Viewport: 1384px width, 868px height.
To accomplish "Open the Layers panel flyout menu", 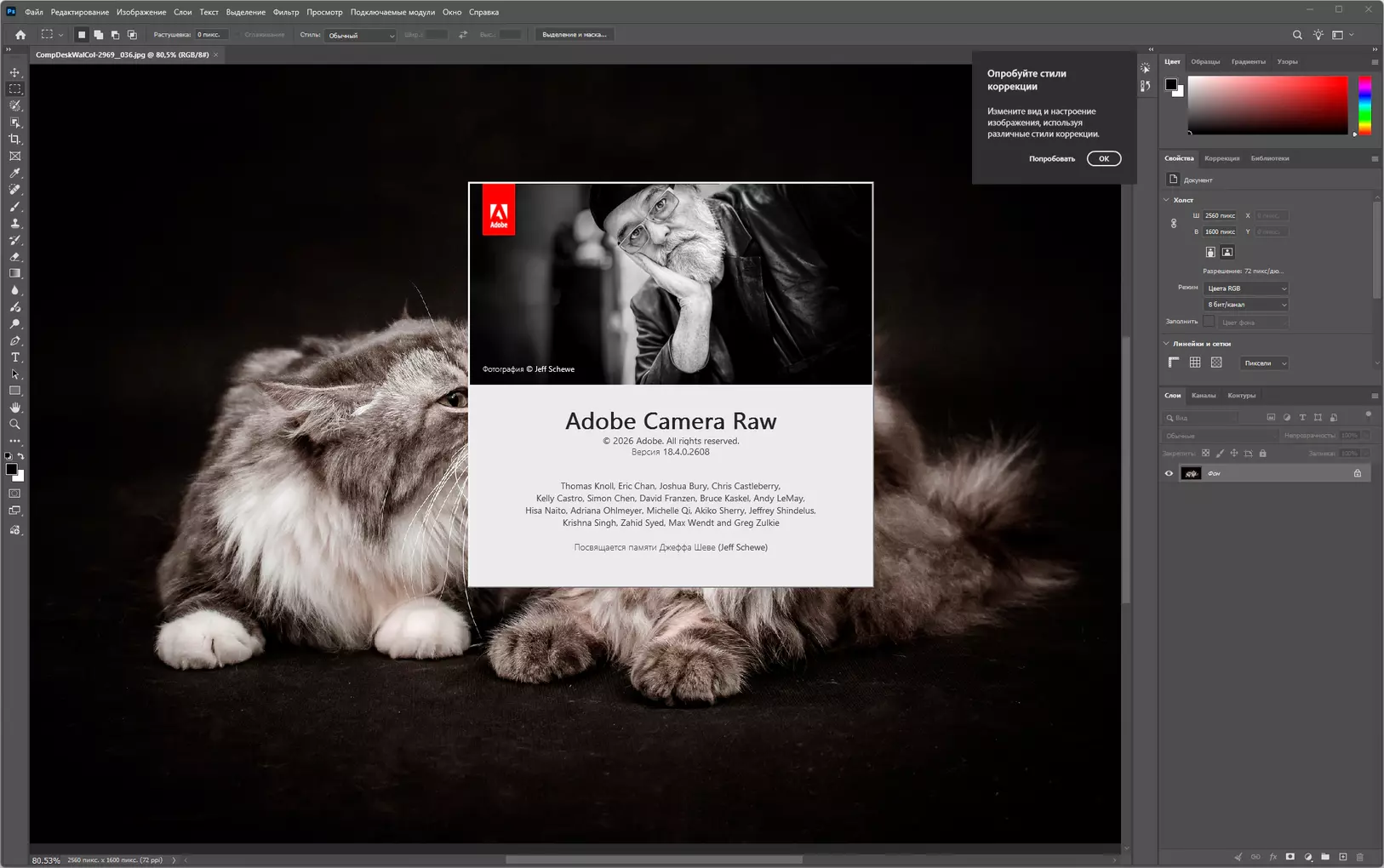I will click(x=1375, y=396).
